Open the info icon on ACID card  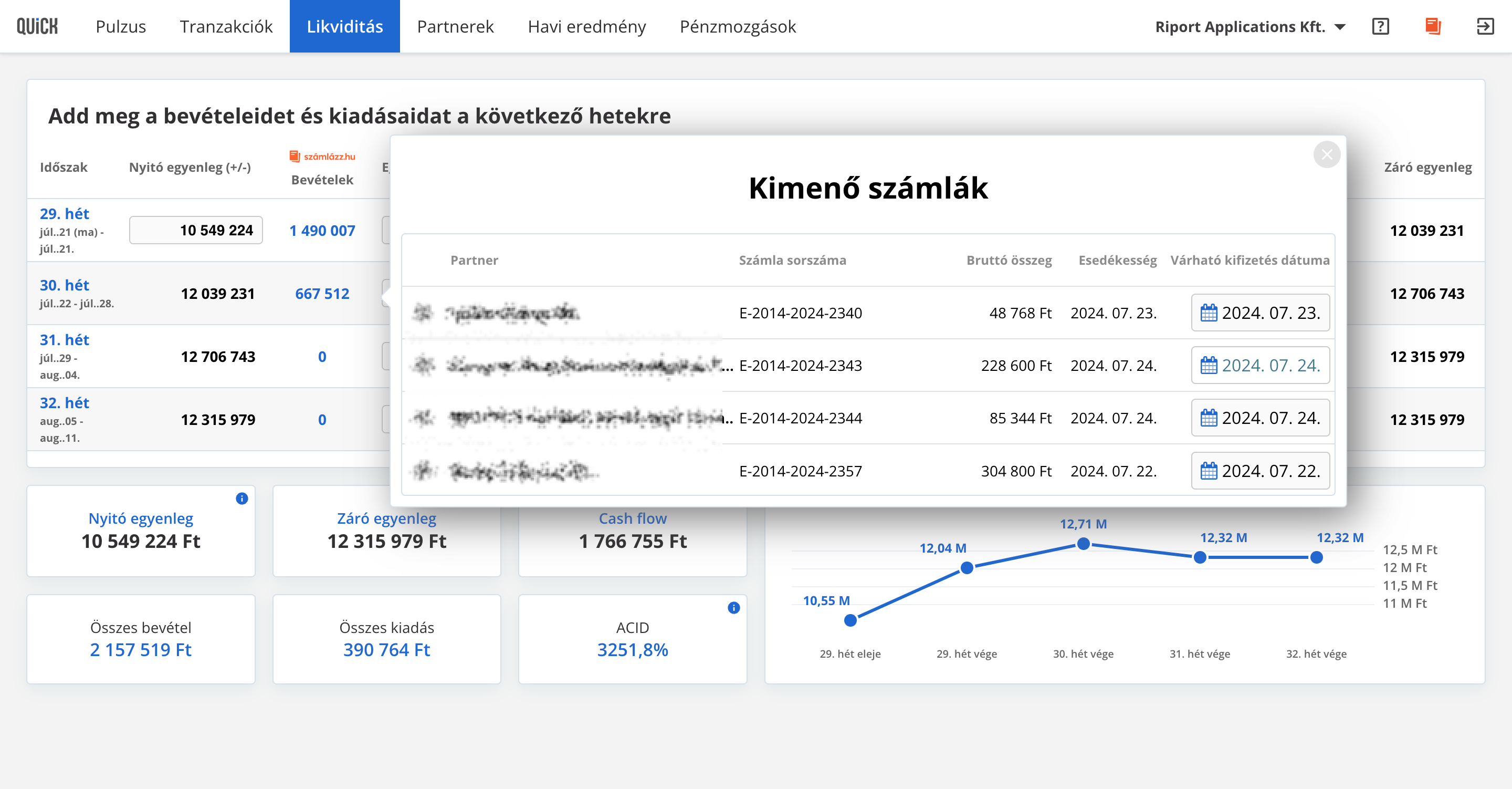(734, 608)
